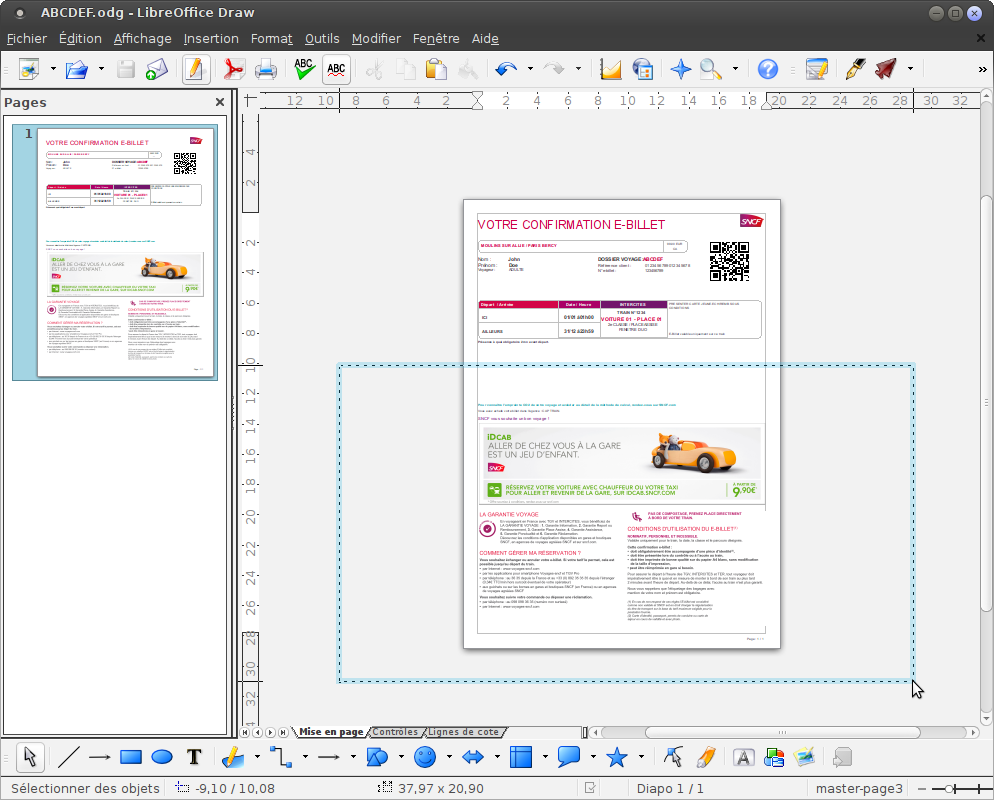994x800 pixels.
Task: Click the Fontwork Gallery icon
Action: [x=744, y=757]
